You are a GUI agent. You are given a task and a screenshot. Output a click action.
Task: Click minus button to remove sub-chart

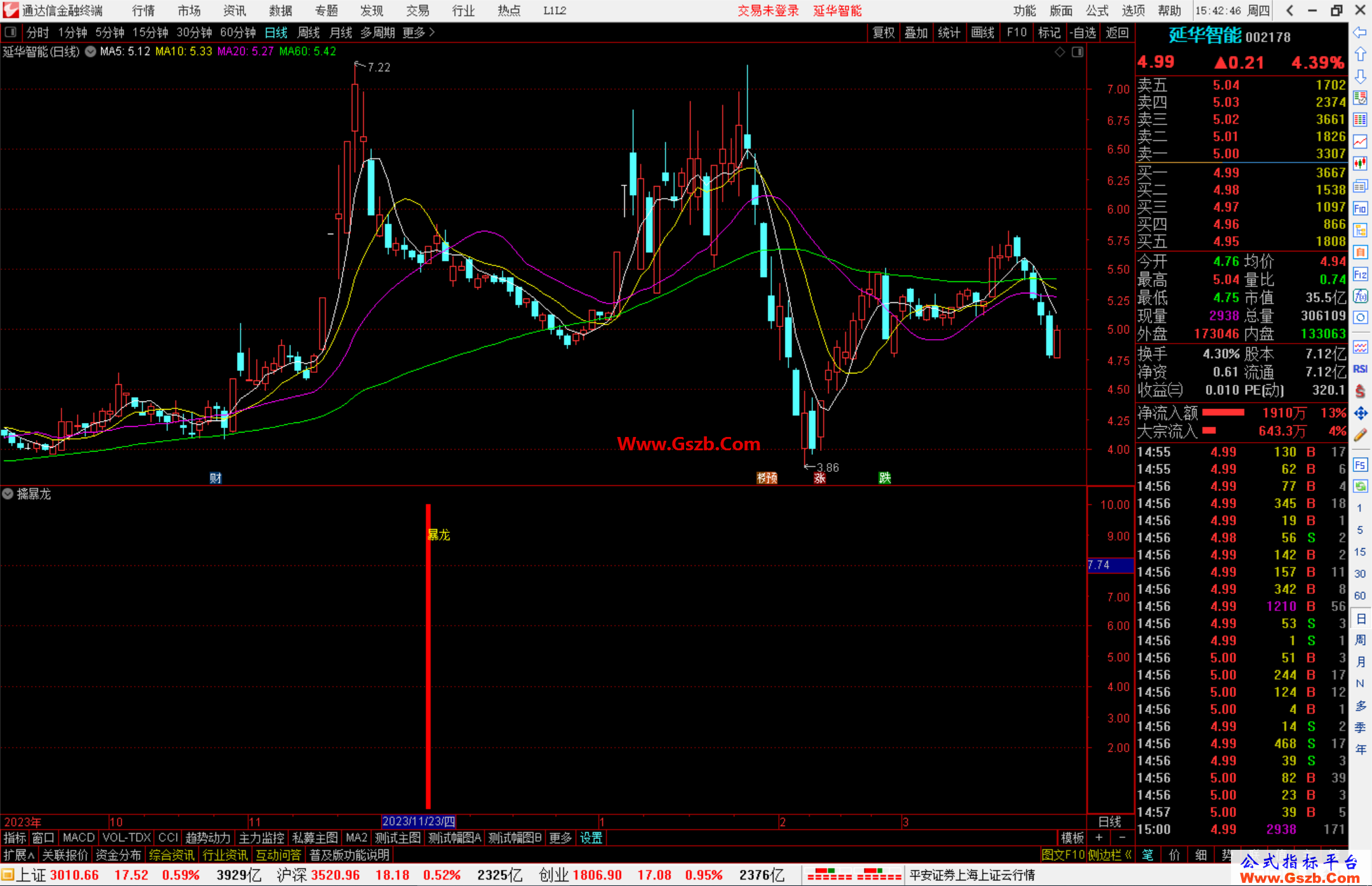click(1122, 838)
